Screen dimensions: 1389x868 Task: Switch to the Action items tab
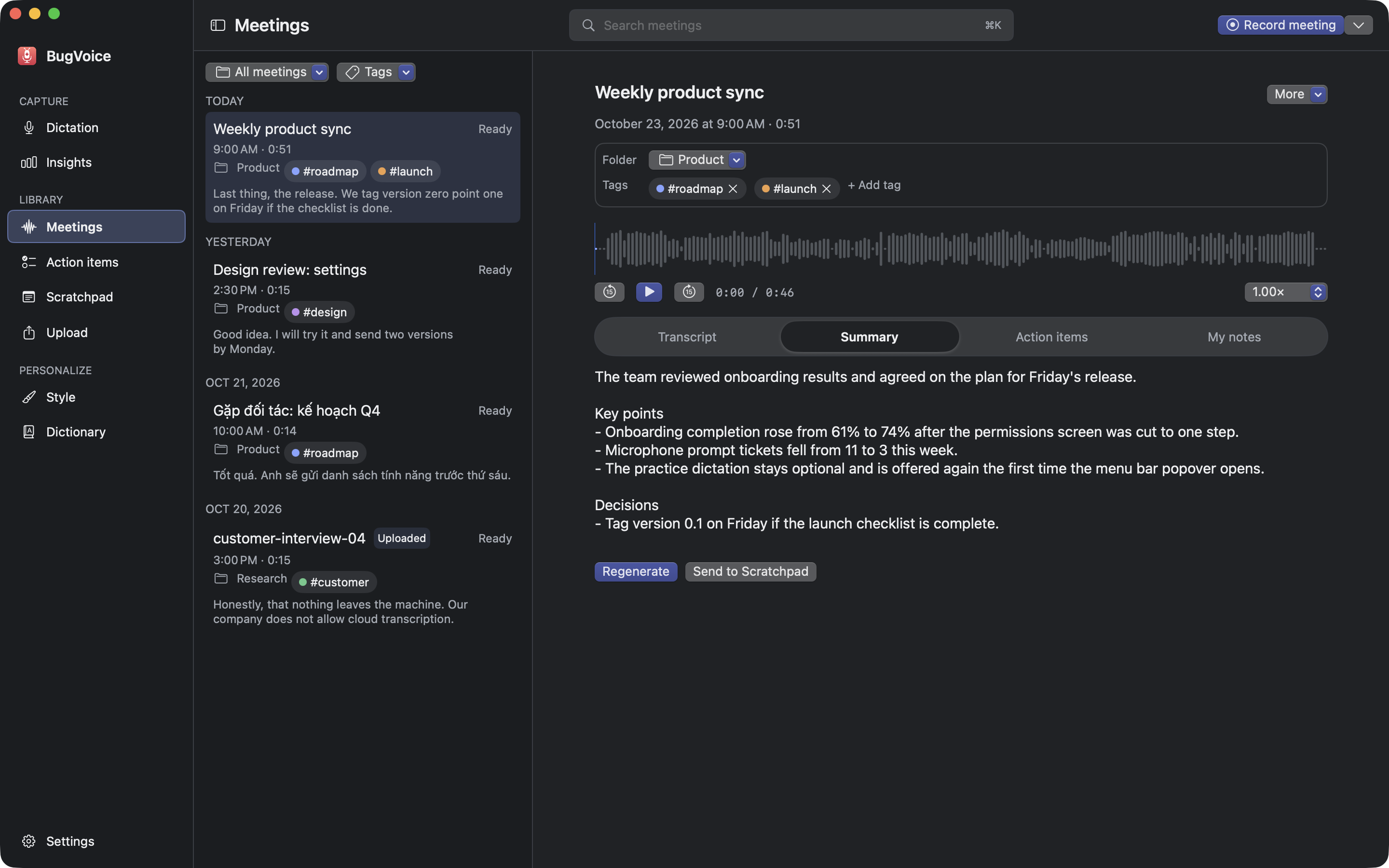pos(1051,337)
